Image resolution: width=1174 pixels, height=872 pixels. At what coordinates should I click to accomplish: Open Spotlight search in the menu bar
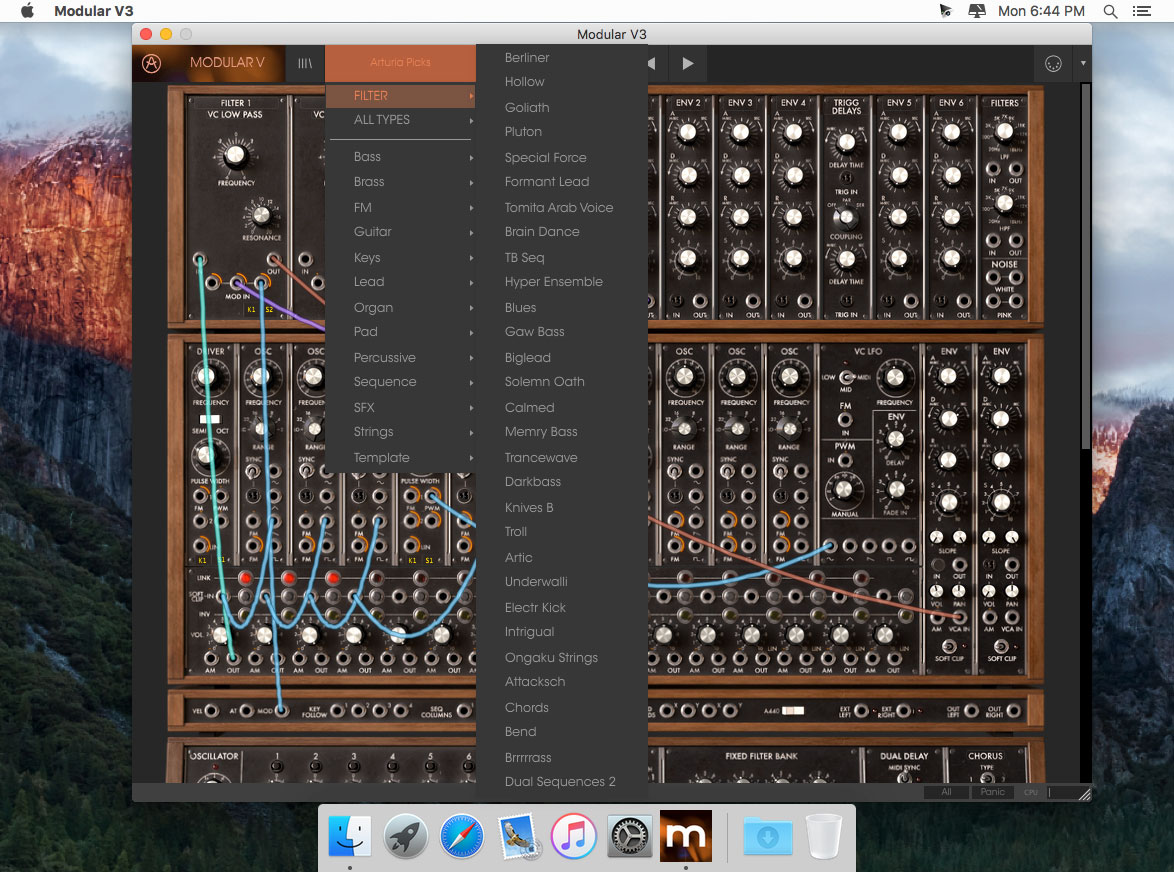[1110, 11]
